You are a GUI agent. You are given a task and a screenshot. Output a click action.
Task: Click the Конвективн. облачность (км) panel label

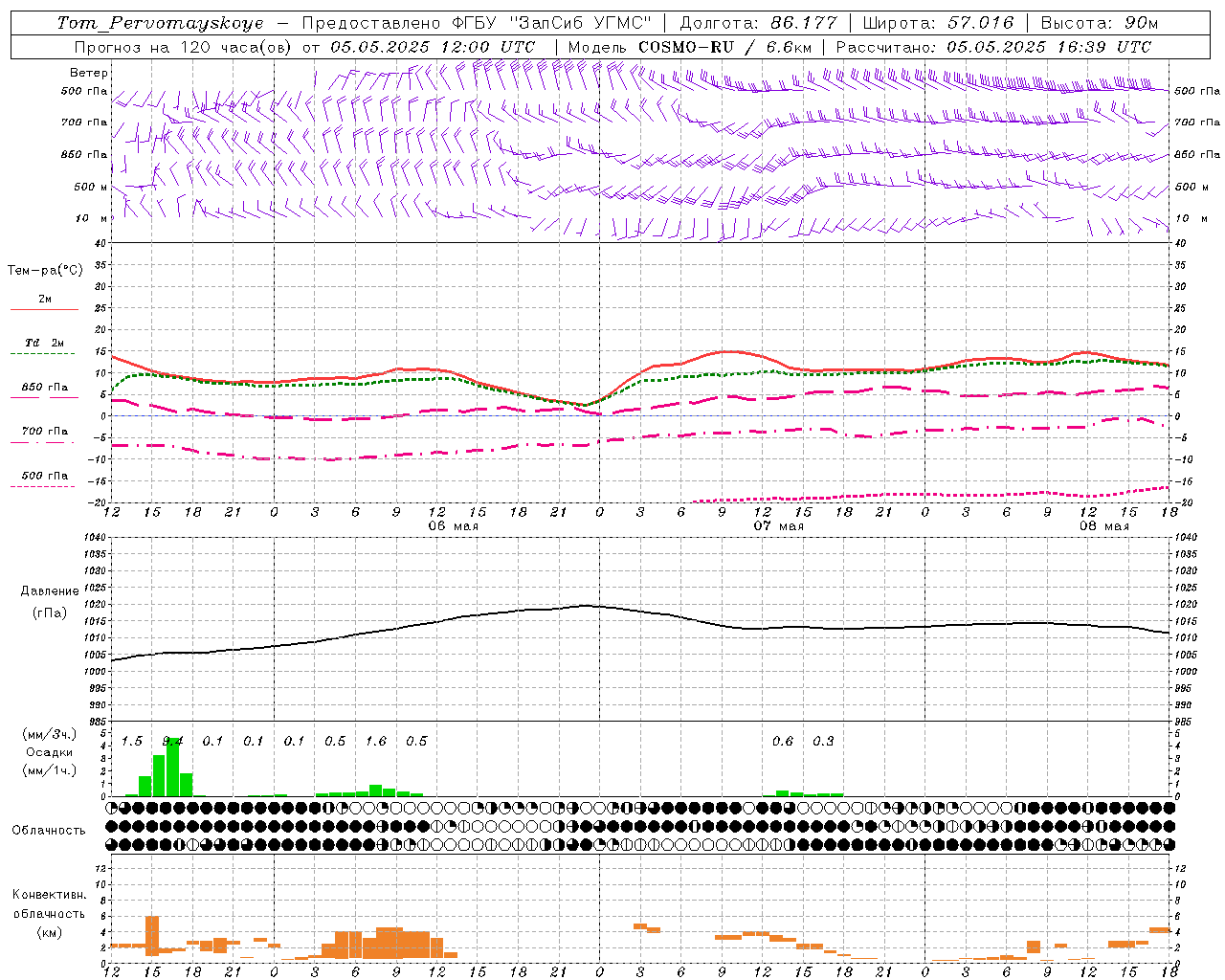(x=49, y=913)
